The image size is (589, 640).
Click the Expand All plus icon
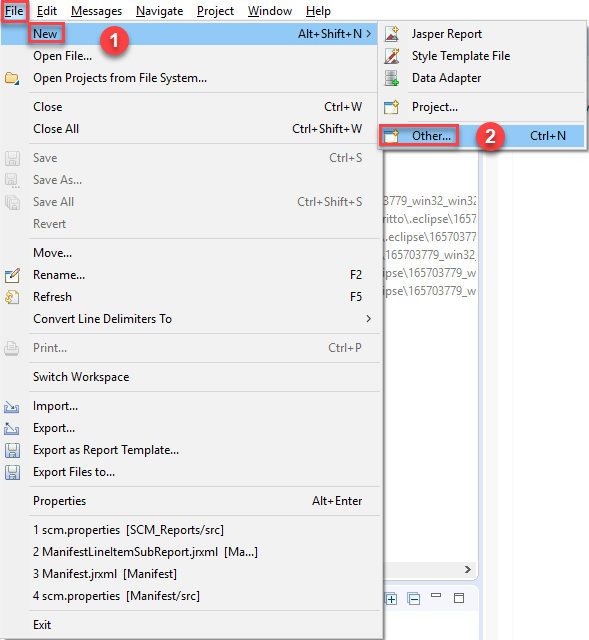tap(391, 599)
